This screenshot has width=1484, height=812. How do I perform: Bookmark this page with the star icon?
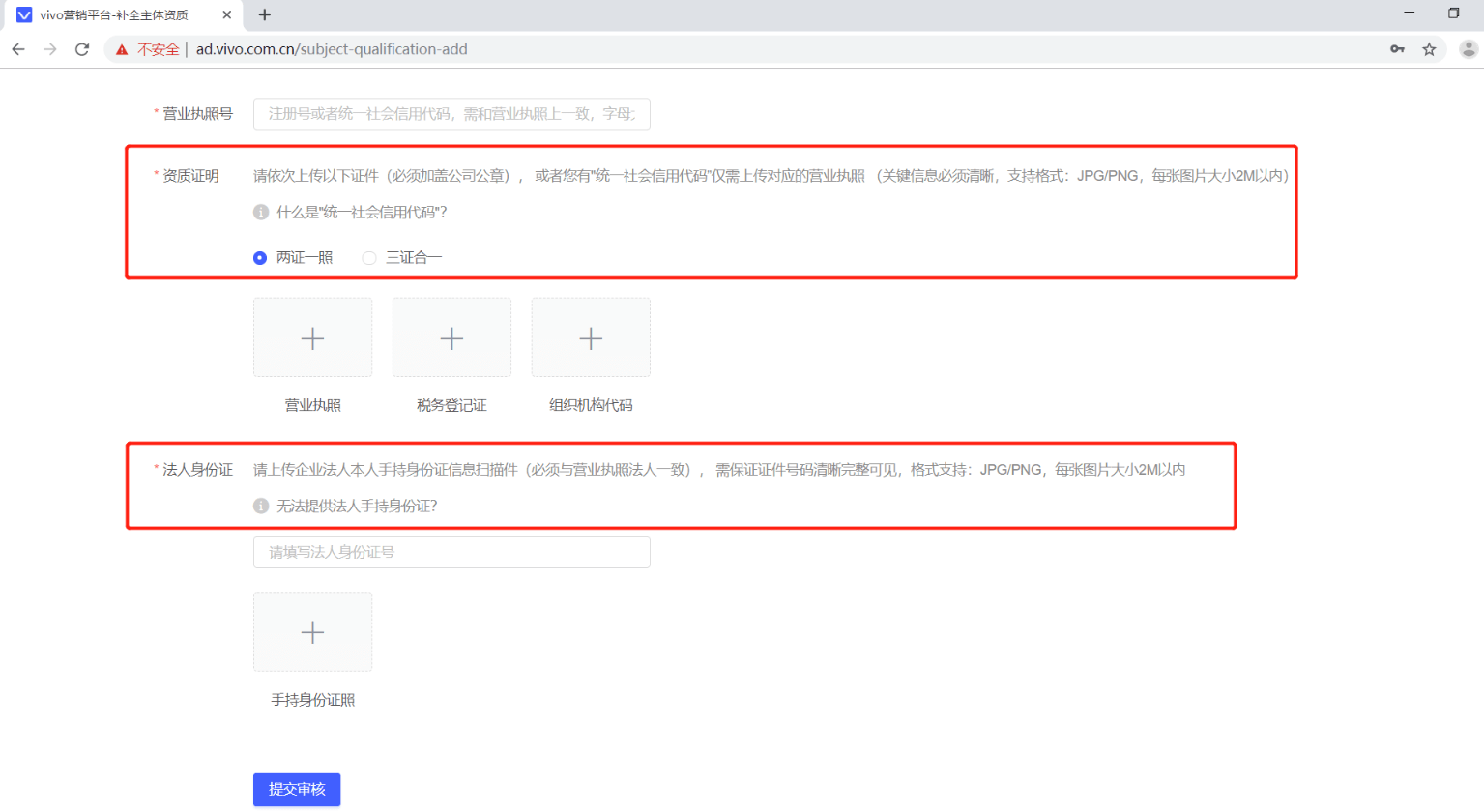(1430, 48)
